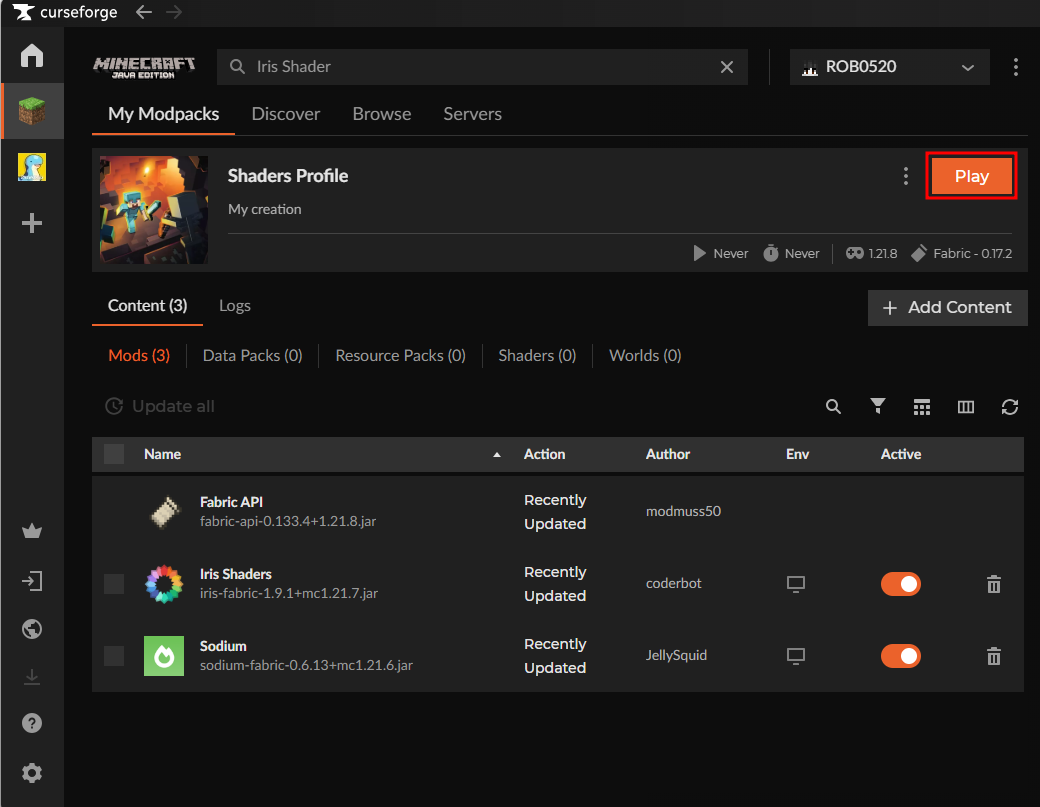The width and height of the screenshot is (1040, 807).
Task: Open the three-dot menu beside ROB0520
Action: [x=1015, y=67]
